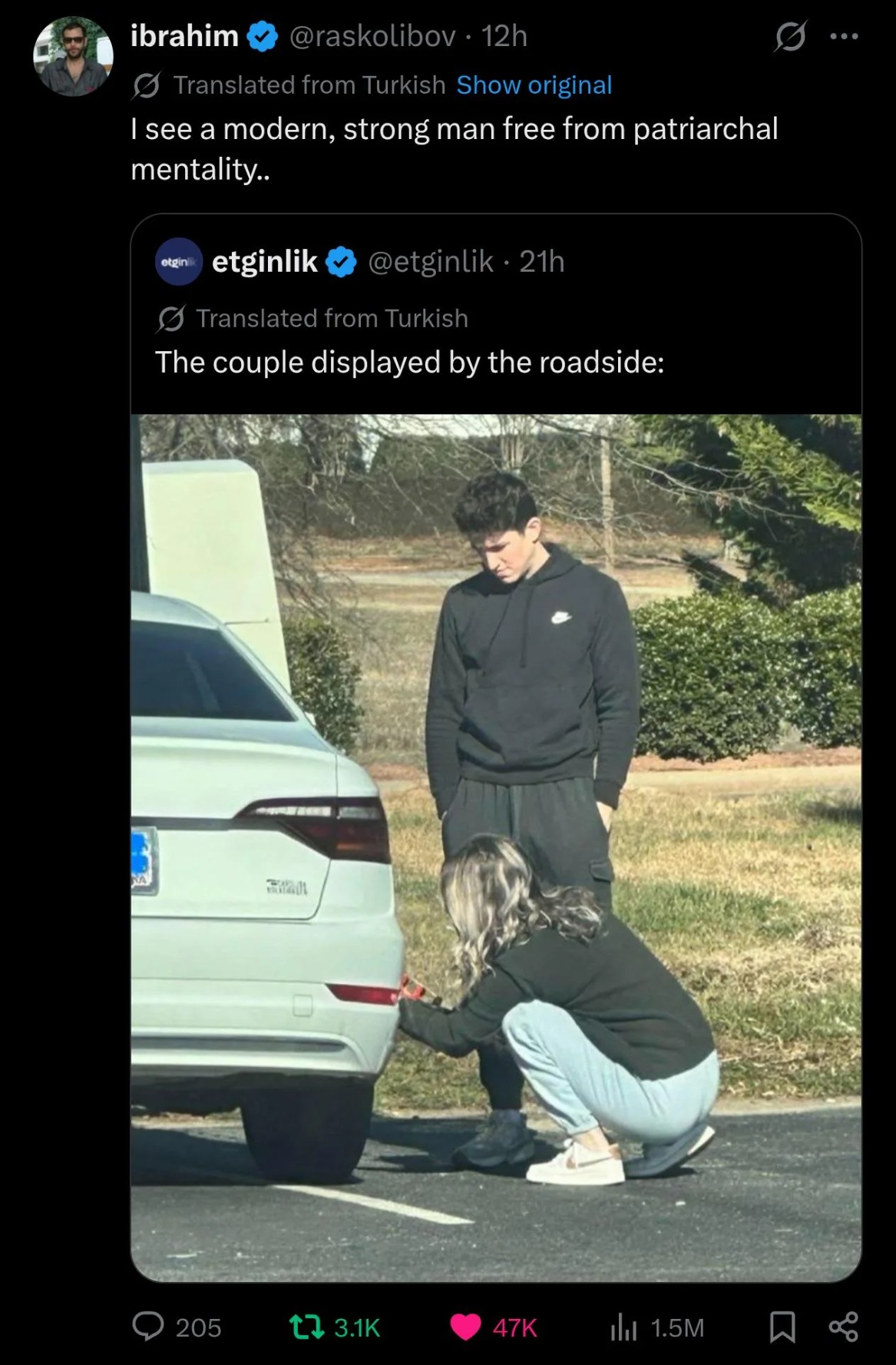Click Show original translation link
Screen dimensions: 896x1365
(x=534, y=84)
